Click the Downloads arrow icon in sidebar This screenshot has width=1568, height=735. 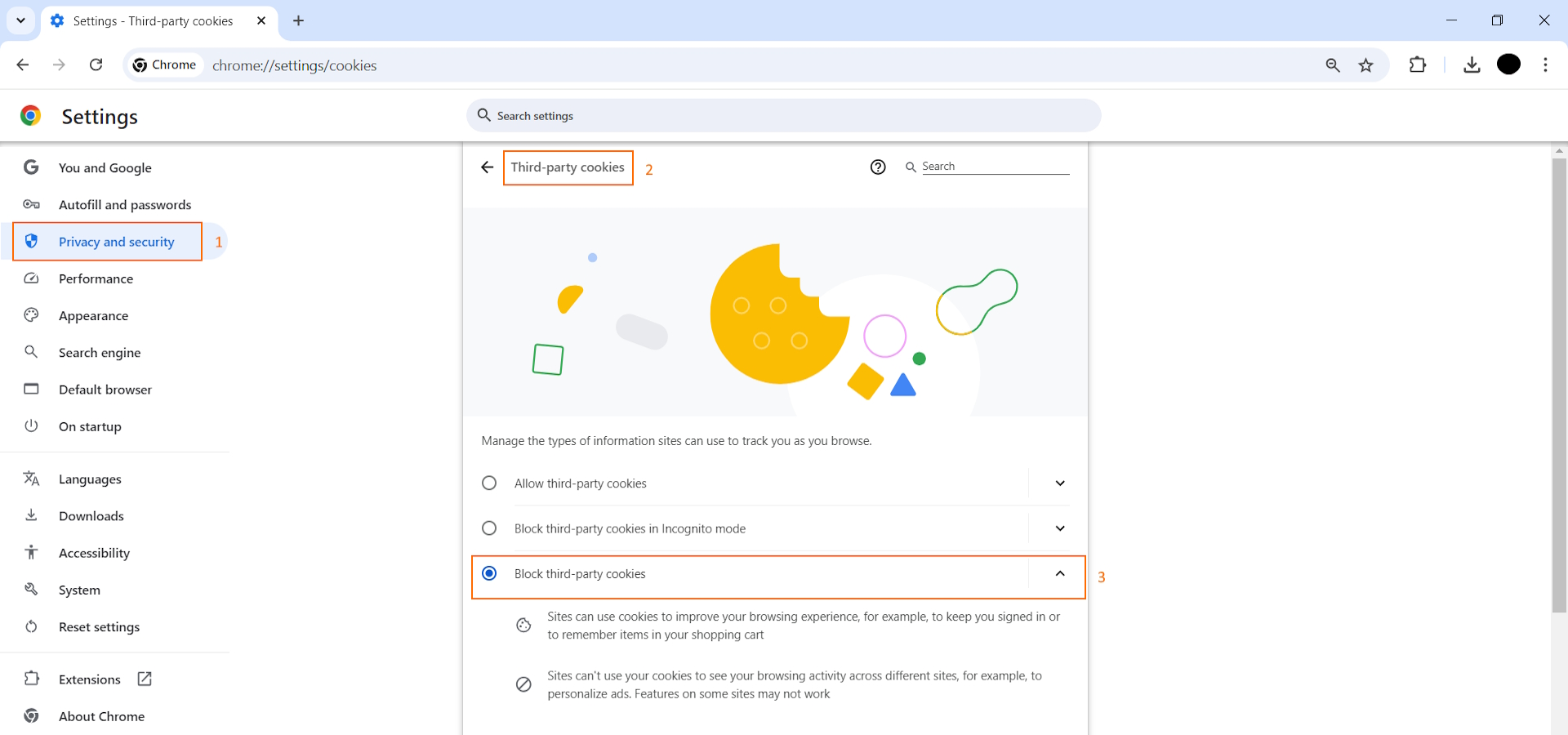click(31, 515)
